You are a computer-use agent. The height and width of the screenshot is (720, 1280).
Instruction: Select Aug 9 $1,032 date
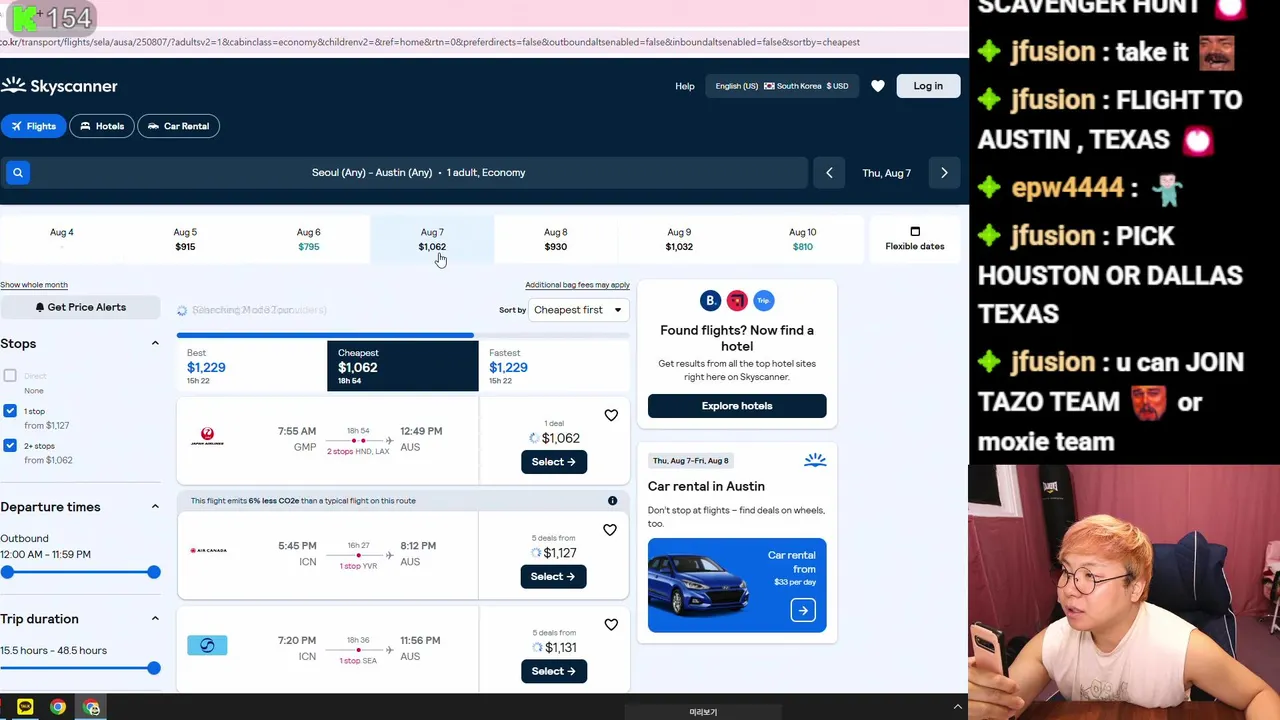pyautogui.click(x=679, y=239)
